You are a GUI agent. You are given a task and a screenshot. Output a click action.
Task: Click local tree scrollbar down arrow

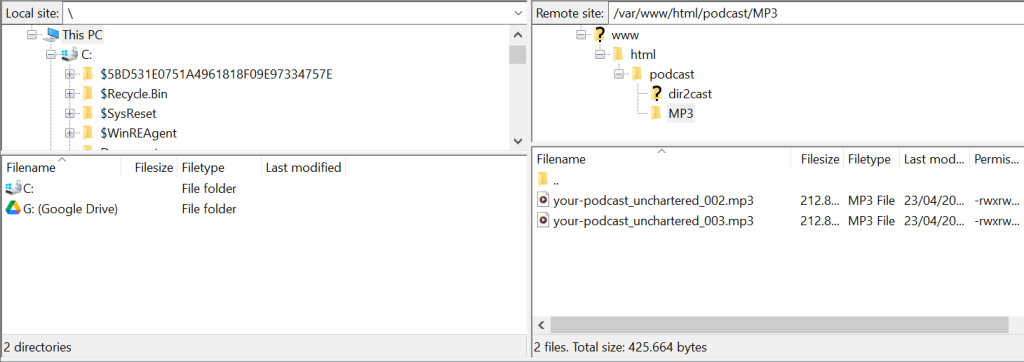coord(518,141)
